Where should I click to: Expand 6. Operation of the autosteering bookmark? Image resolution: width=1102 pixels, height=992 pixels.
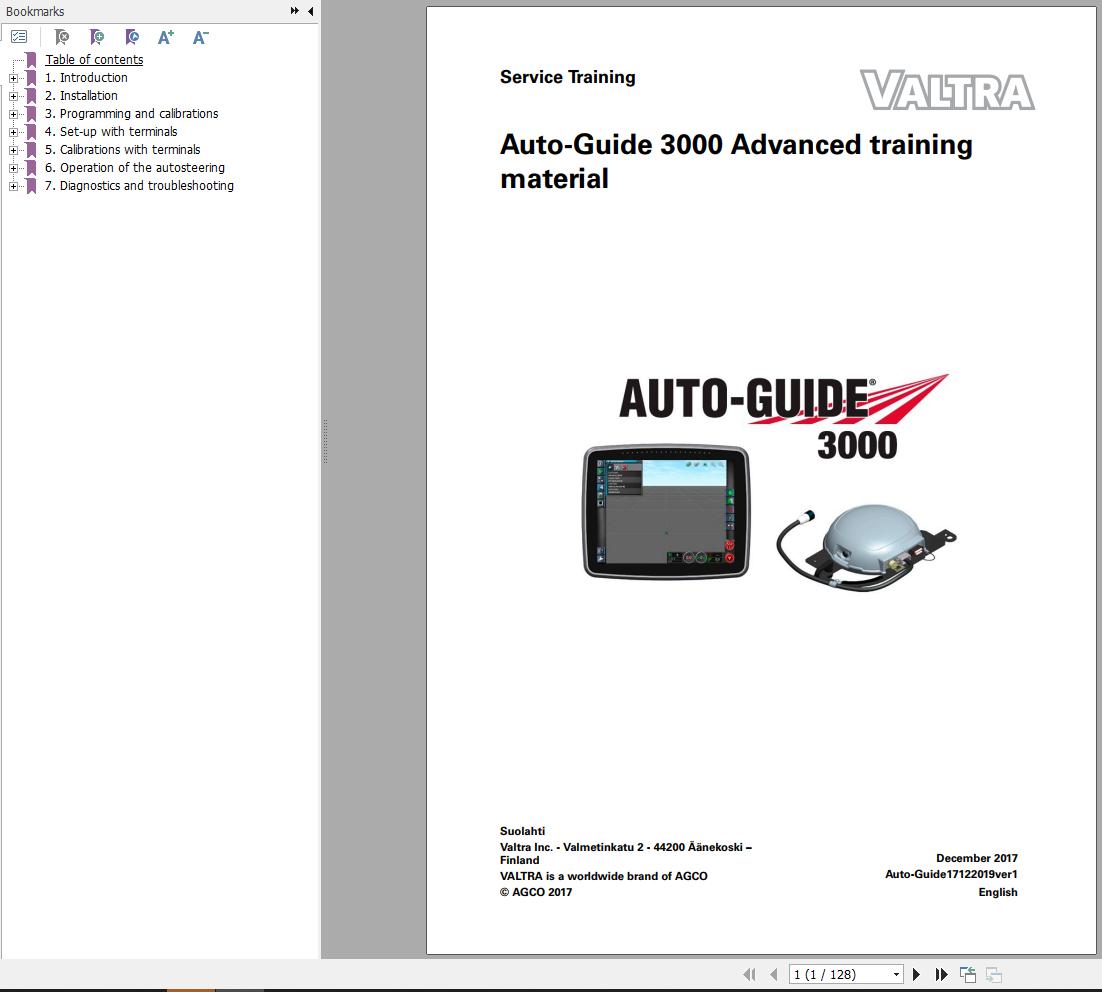(13, 168)
